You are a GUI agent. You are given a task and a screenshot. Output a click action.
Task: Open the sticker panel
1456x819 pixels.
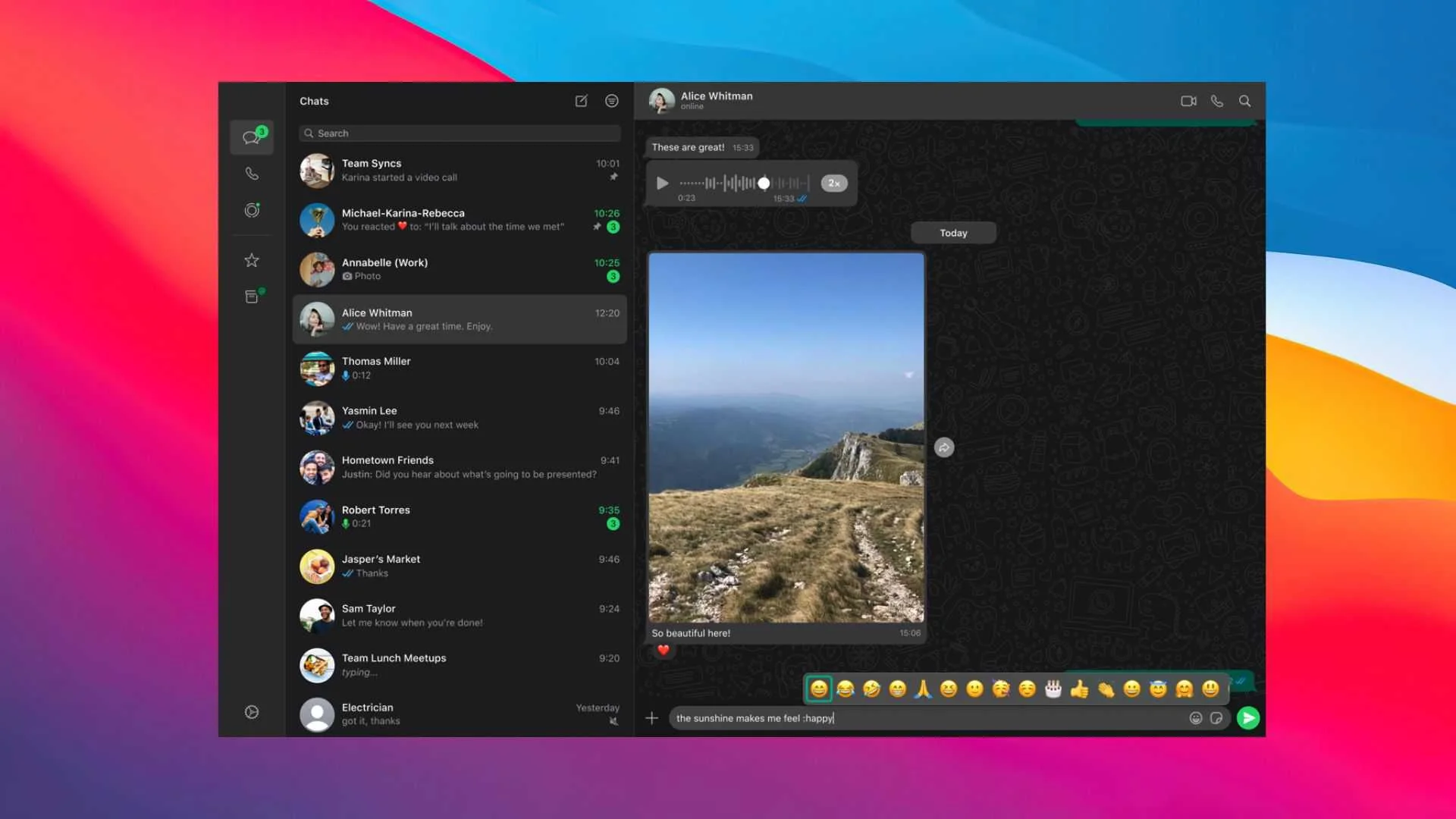point(1217,717)
